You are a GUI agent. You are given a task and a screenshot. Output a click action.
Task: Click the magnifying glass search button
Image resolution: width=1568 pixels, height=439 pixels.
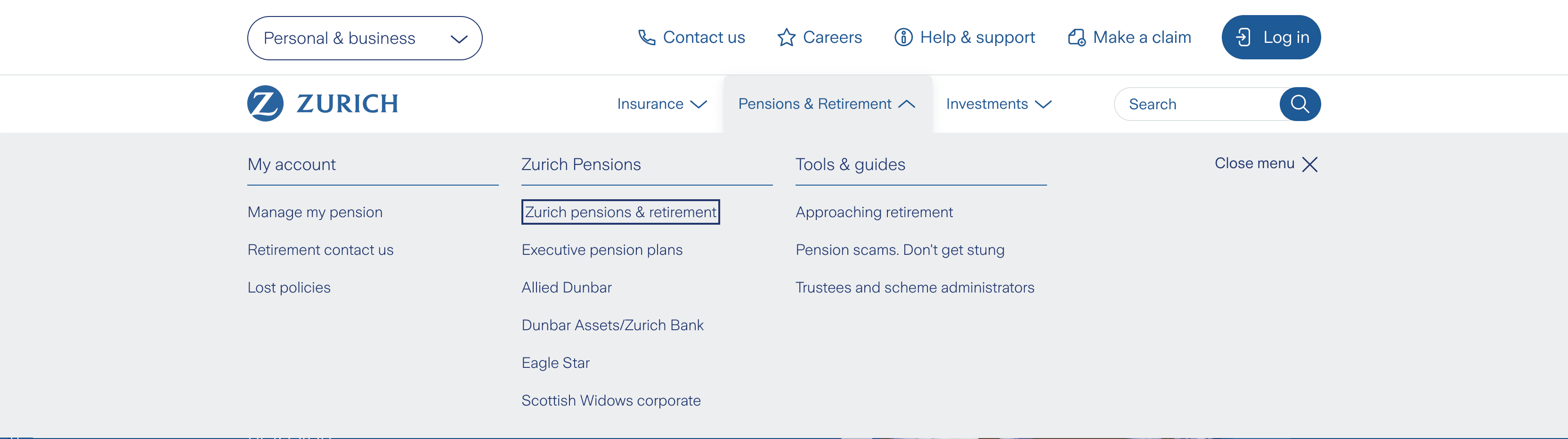point(1300,104)
